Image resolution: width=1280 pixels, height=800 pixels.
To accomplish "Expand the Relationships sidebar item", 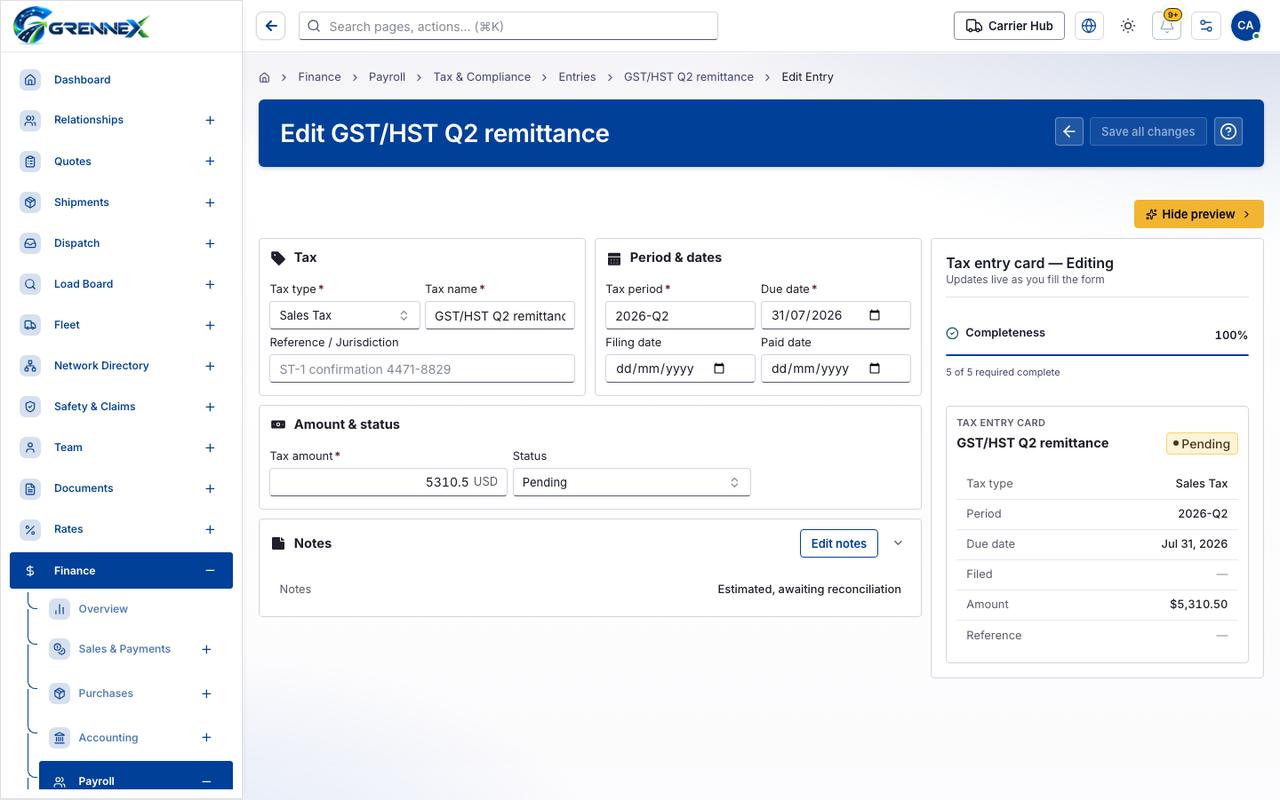I will point(210,120).
